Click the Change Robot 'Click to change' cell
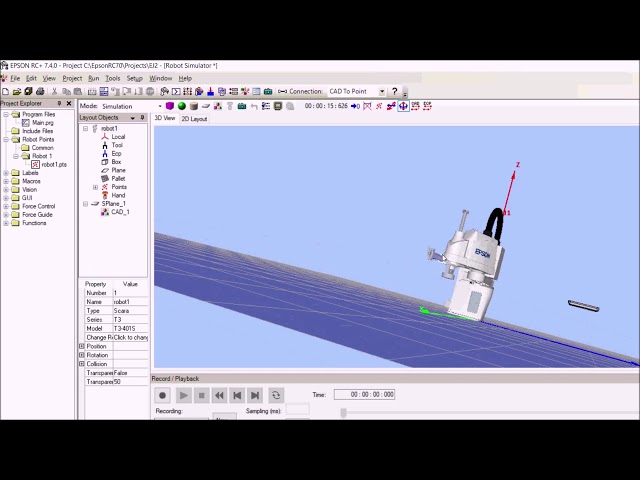Viewport: 640px width, 480px height. [x=131, y=338]
